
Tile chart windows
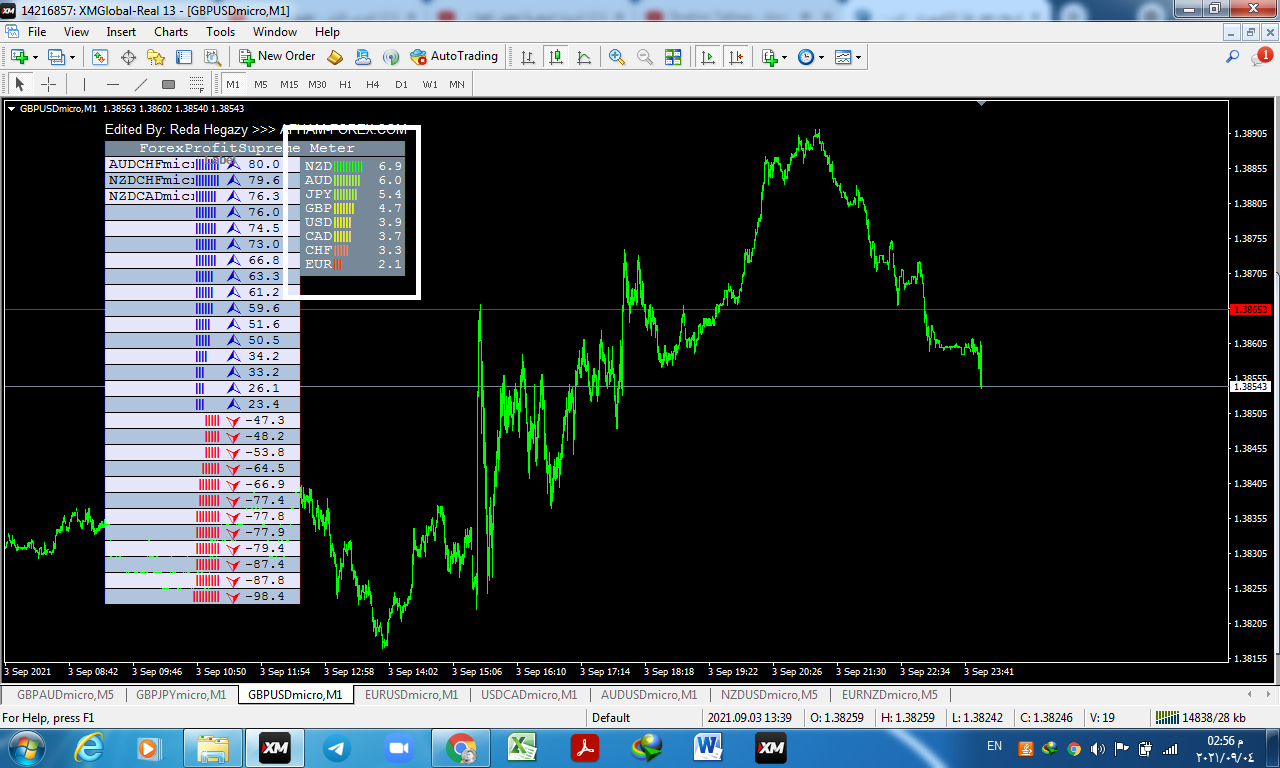[673, 57]
